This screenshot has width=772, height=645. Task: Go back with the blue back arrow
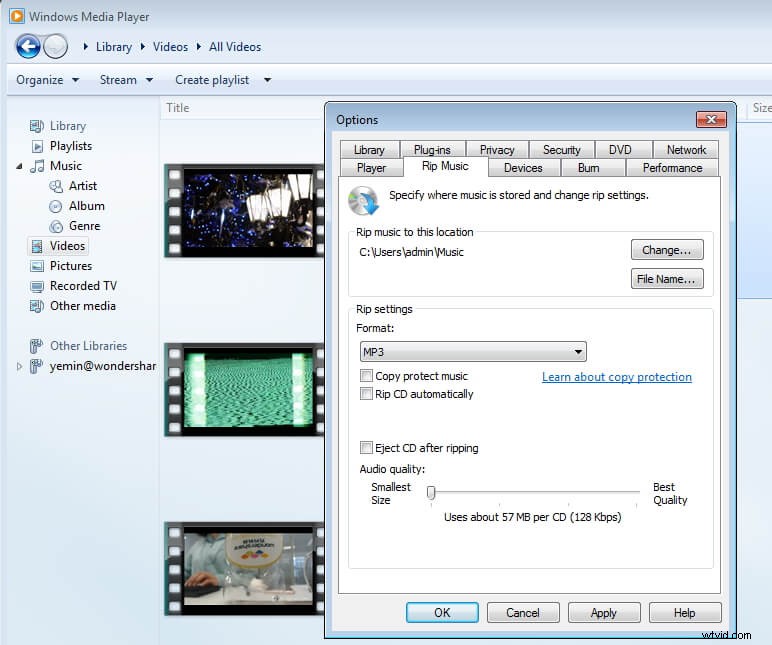click(x=28, y=47)
